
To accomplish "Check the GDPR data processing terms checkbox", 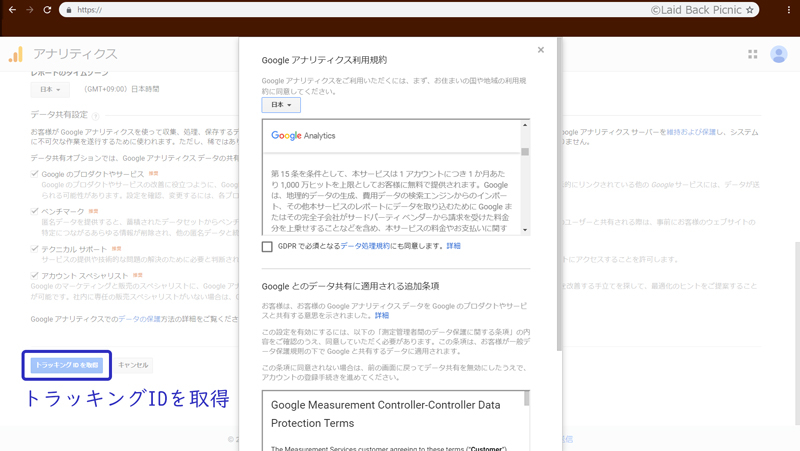I will coord(267,246).
